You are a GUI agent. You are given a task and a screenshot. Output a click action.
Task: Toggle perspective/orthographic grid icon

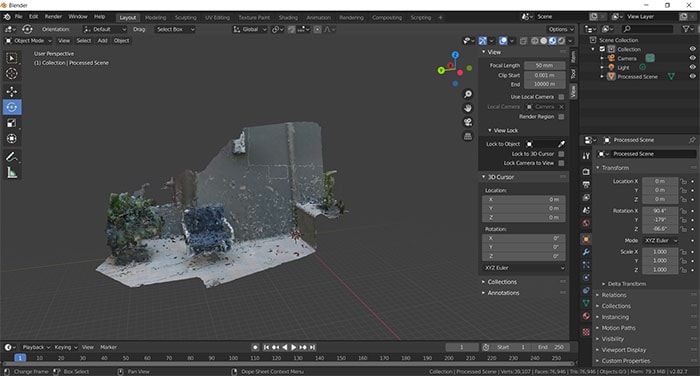(468, 136)
